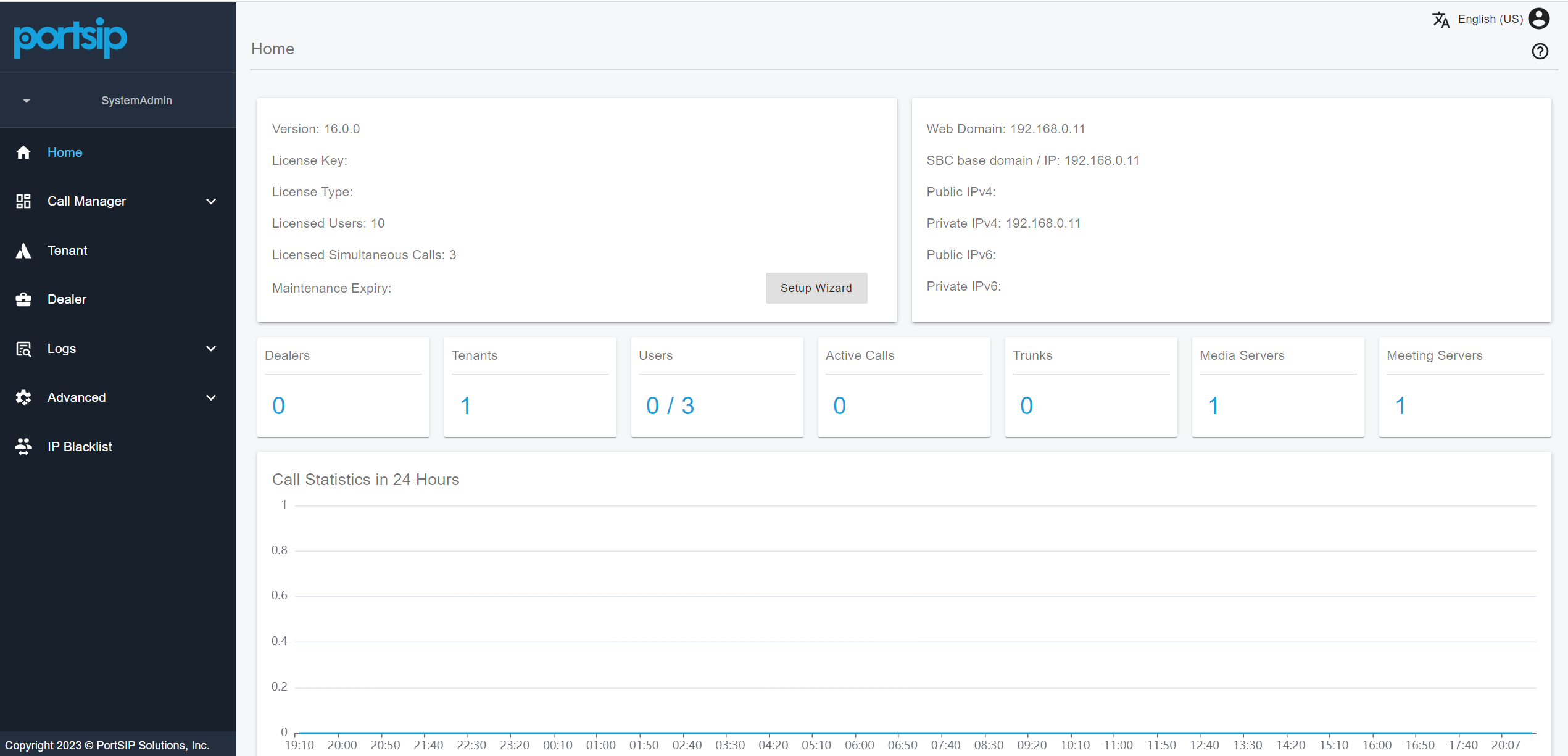
Task: Click the Dealer briefcase icon
Action: click(23, 299)
